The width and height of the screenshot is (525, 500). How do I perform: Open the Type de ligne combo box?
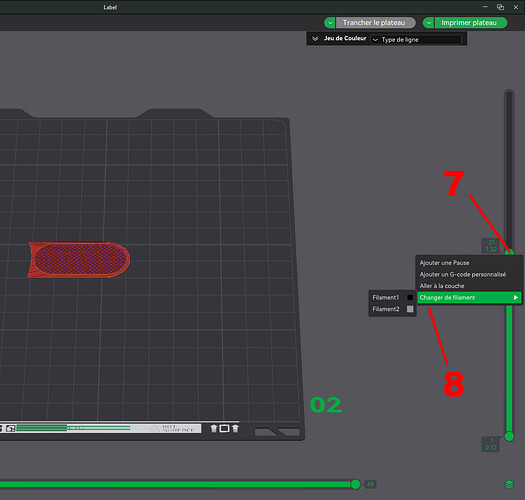pyautogui.click(x=416, y=40)
